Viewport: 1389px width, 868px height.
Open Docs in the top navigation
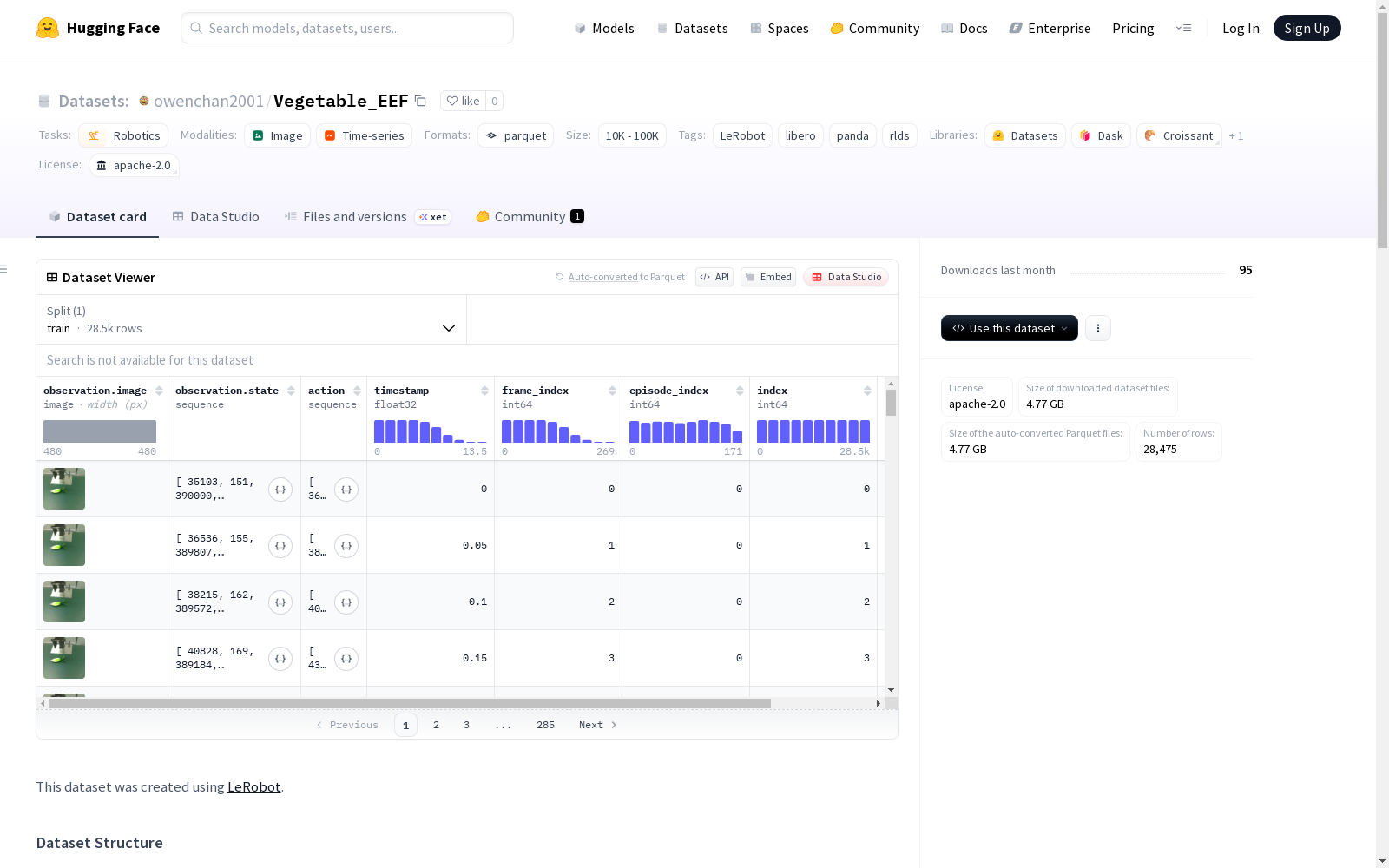(x=964, y=28)
